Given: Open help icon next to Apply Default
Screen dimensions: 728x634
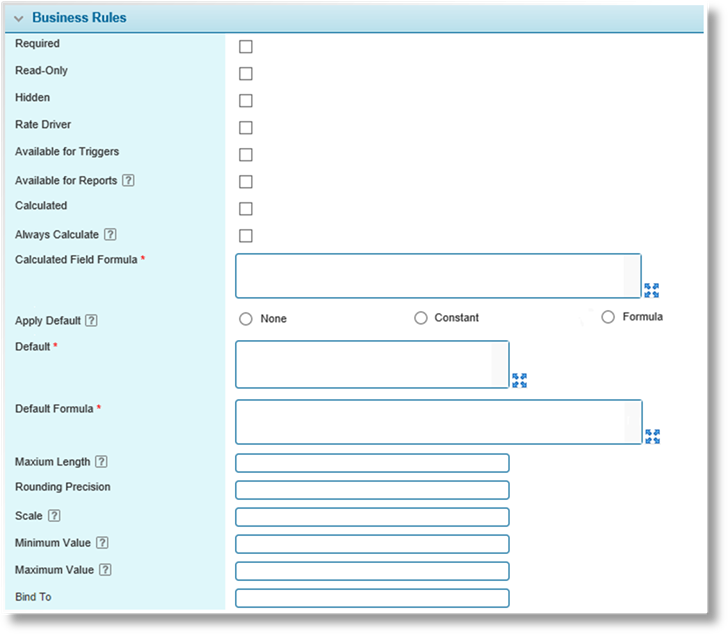Looking at the screenshot, I should [x=91, y=320].
